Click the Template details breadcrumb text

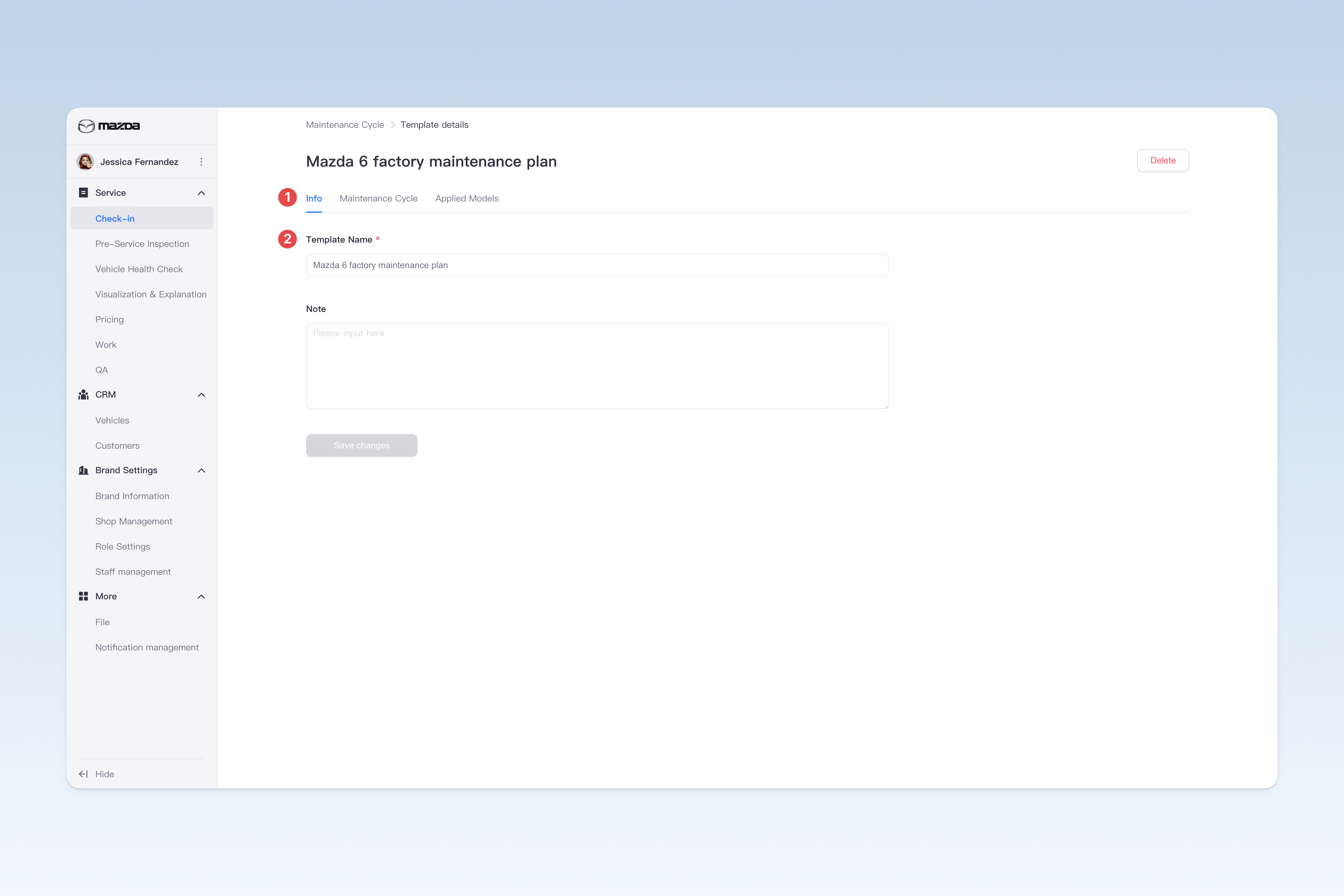pos(435,124)
